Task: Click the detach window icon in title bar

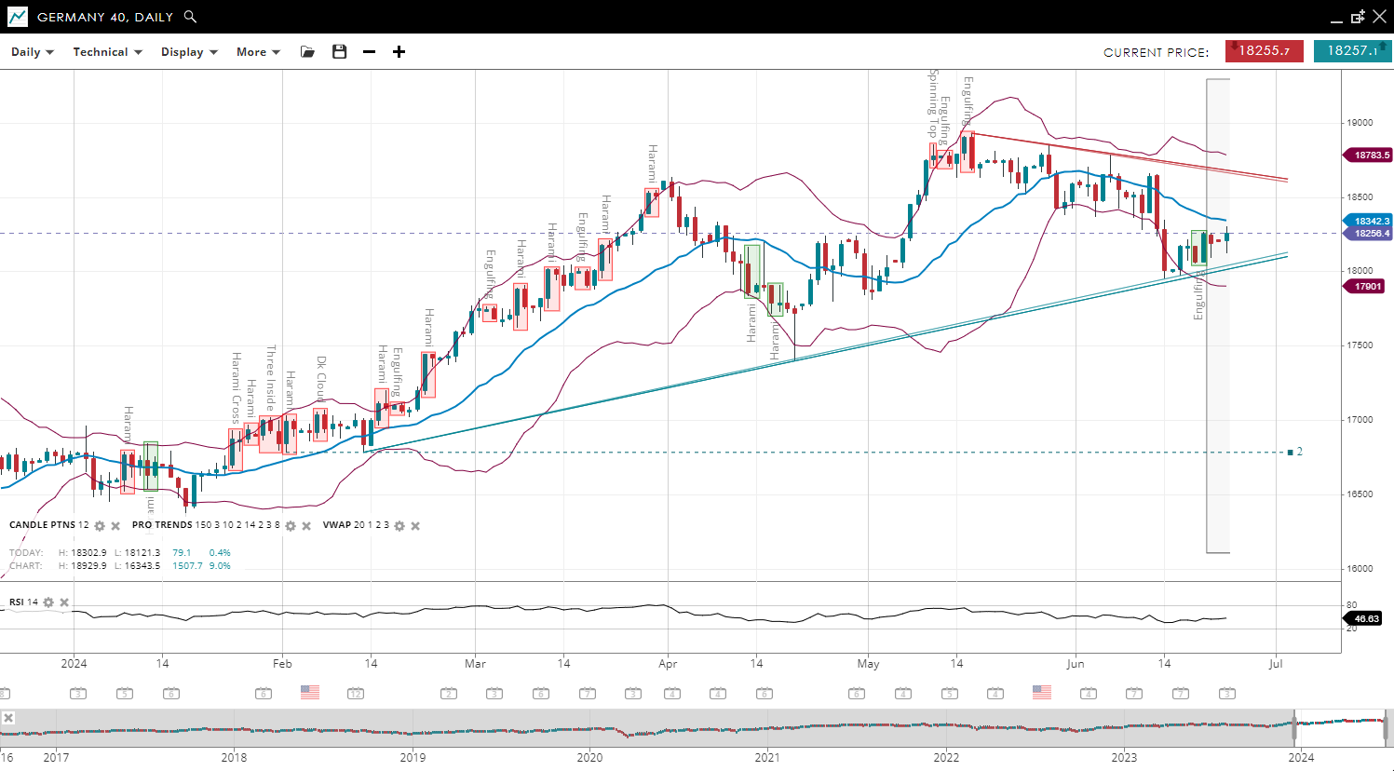Action: pos(1357,17)
